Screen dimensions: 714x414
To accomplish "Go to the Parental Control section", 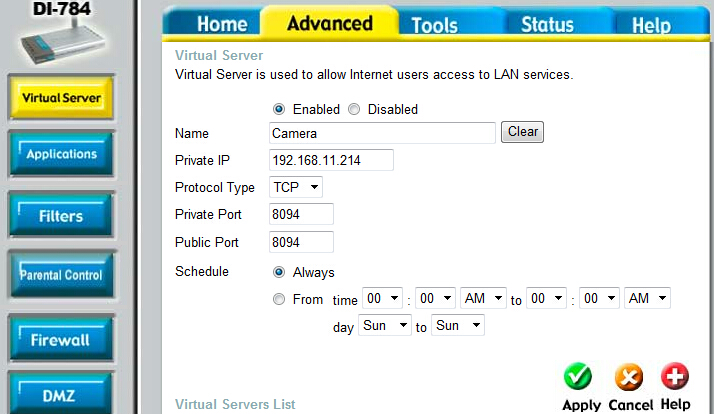I will tap(61, 275).
